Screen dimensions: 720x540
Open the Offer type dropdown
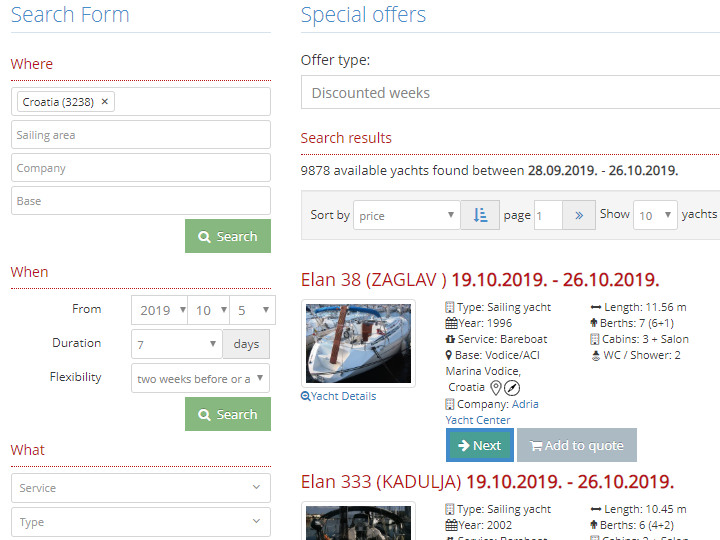(510, 93)
